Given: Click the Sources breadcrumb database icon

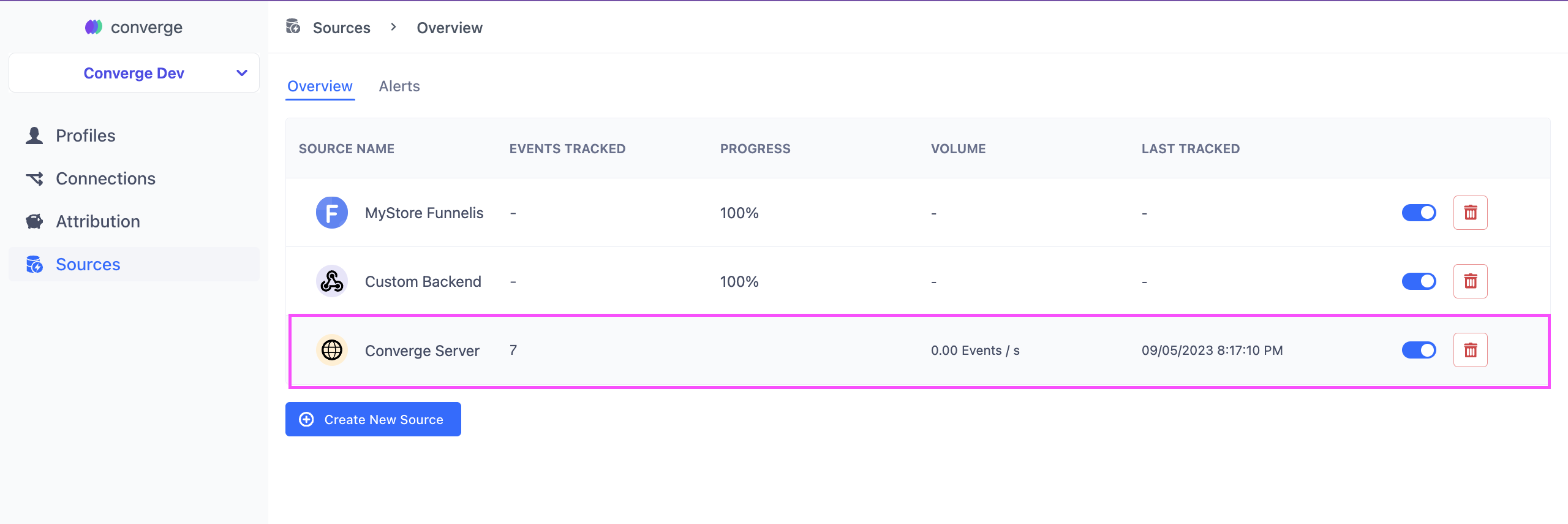Looking at the screenshot, I should (293, 26).
